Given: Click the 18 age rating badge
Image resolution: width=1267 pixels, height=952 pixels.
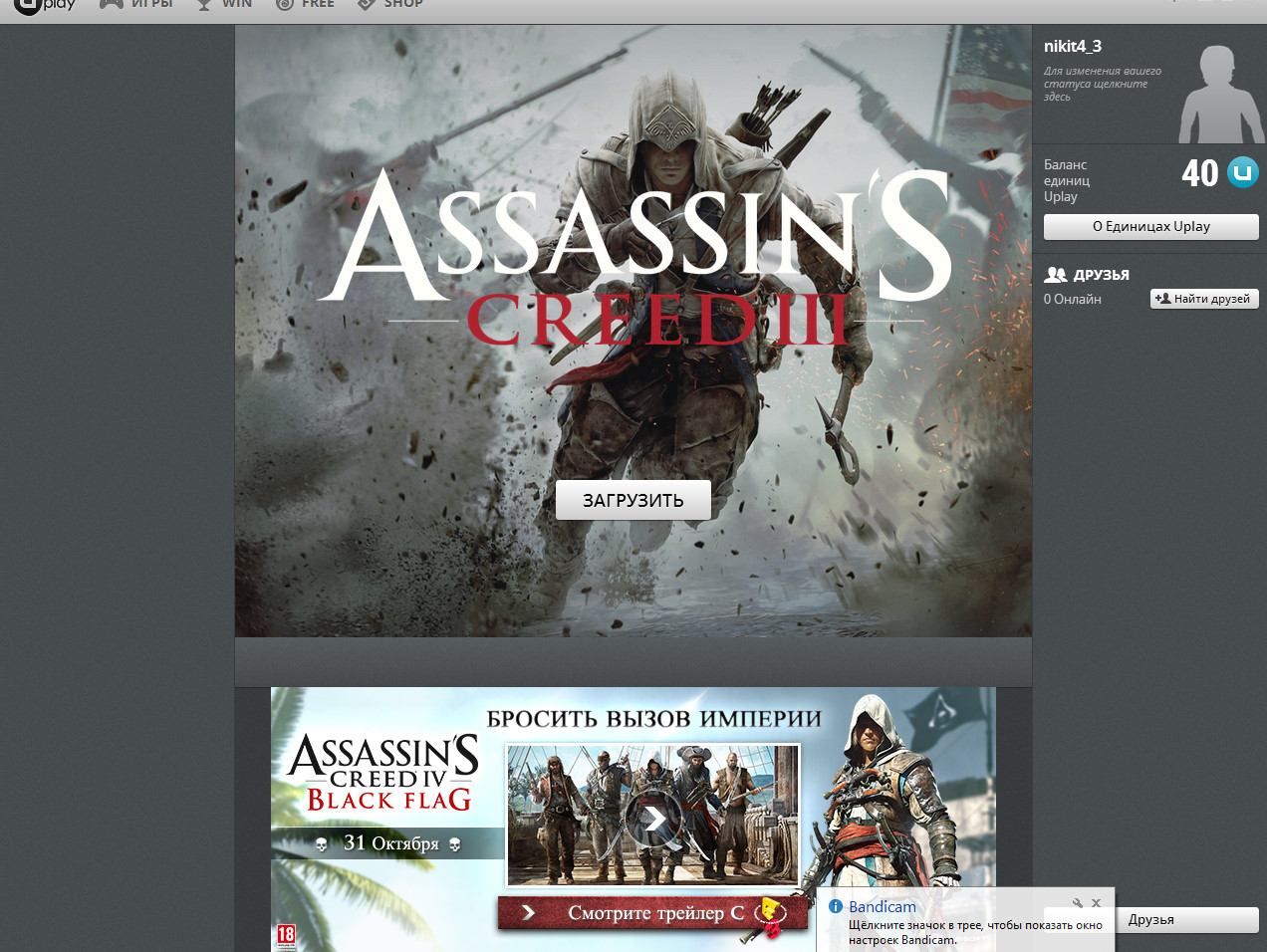Looking at the screenshot, I should click(286, 936).
